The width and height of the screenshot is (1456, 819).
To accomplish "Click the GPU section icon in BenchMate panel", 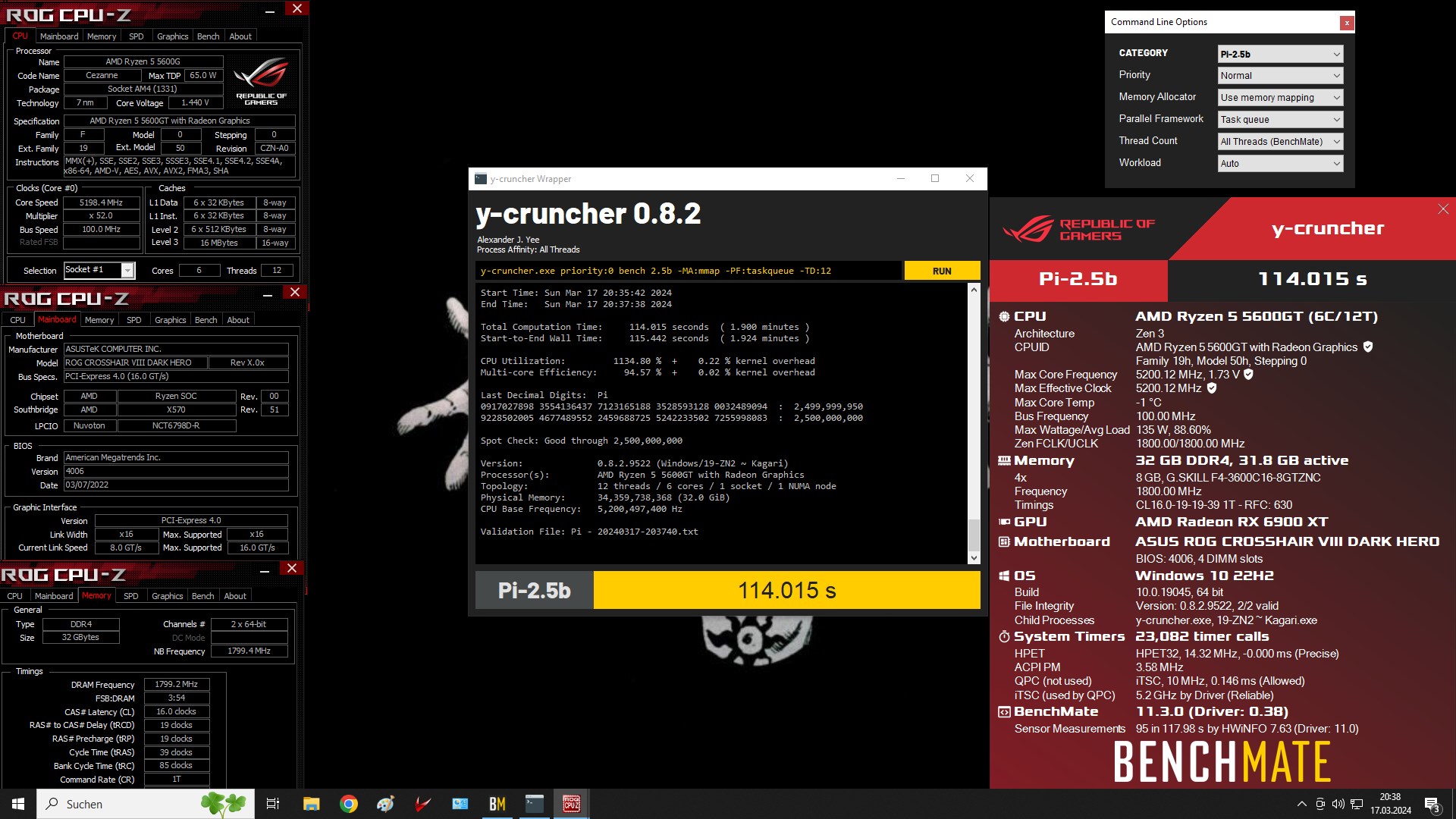I will pyautogui.click(x=1004, y=522).
